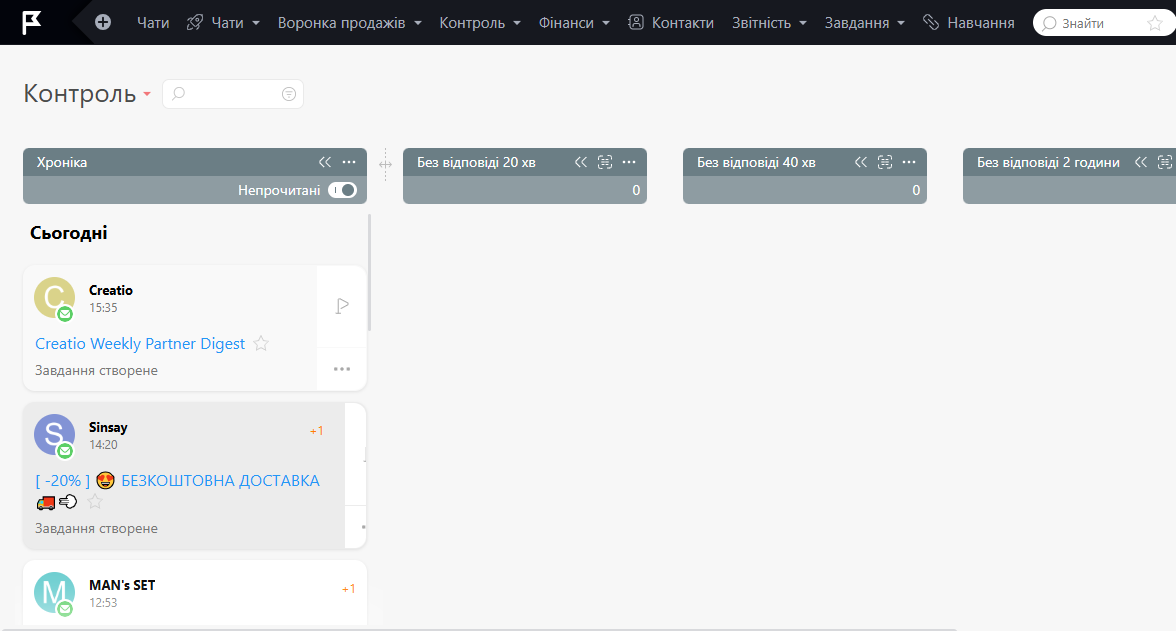Click scan icon in Без відповіді 40 хв

[x=885, y=162]
